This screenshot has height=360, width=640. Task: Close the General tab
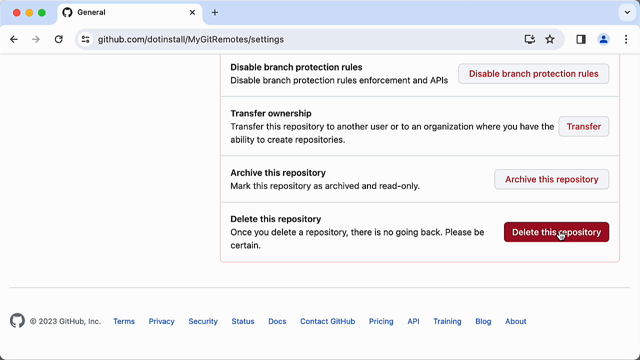tap(192, 13)
